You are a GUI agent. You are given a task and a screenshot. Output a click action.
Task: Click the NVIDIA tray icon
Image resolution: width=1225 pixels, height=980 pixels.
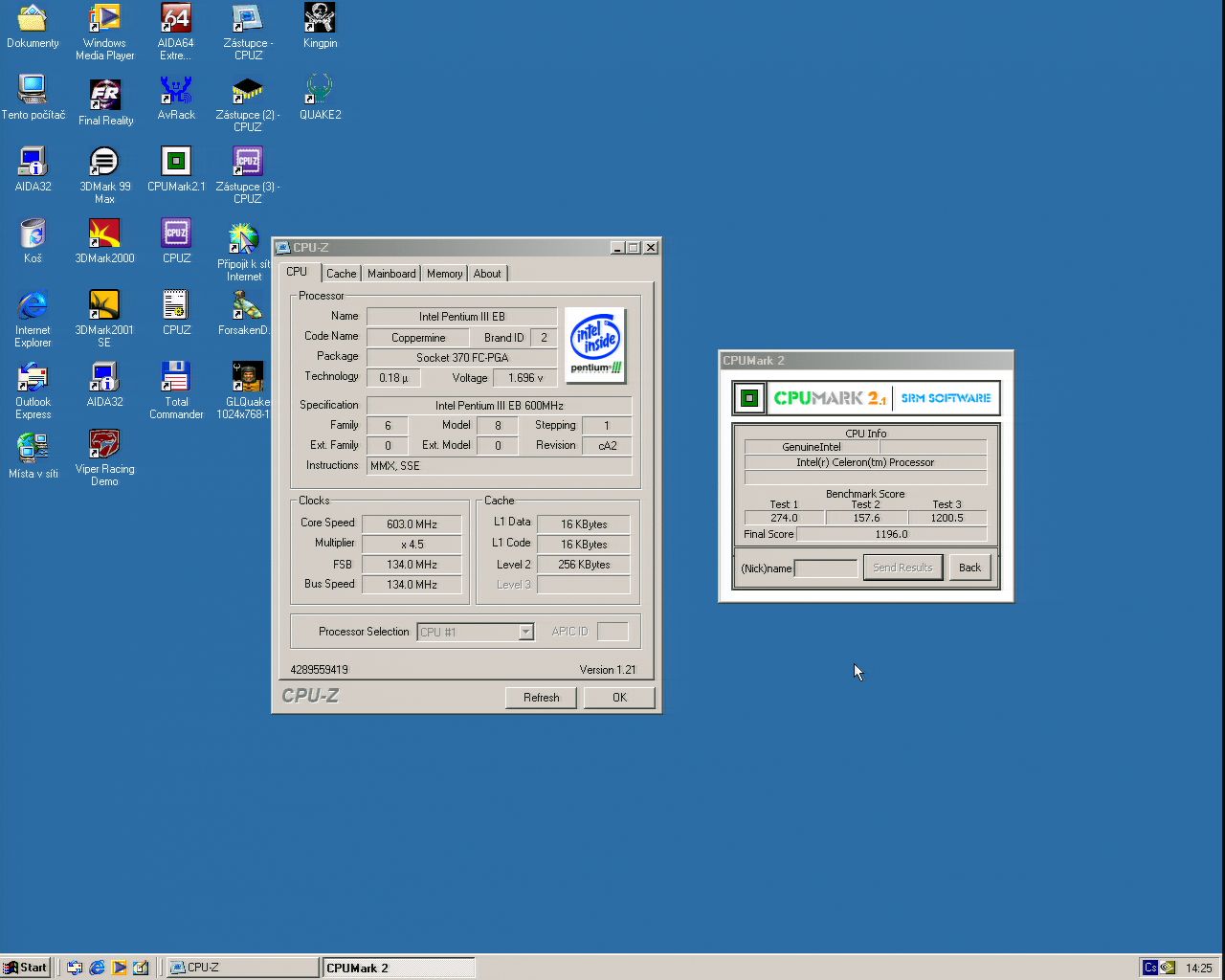(1168, 968)
